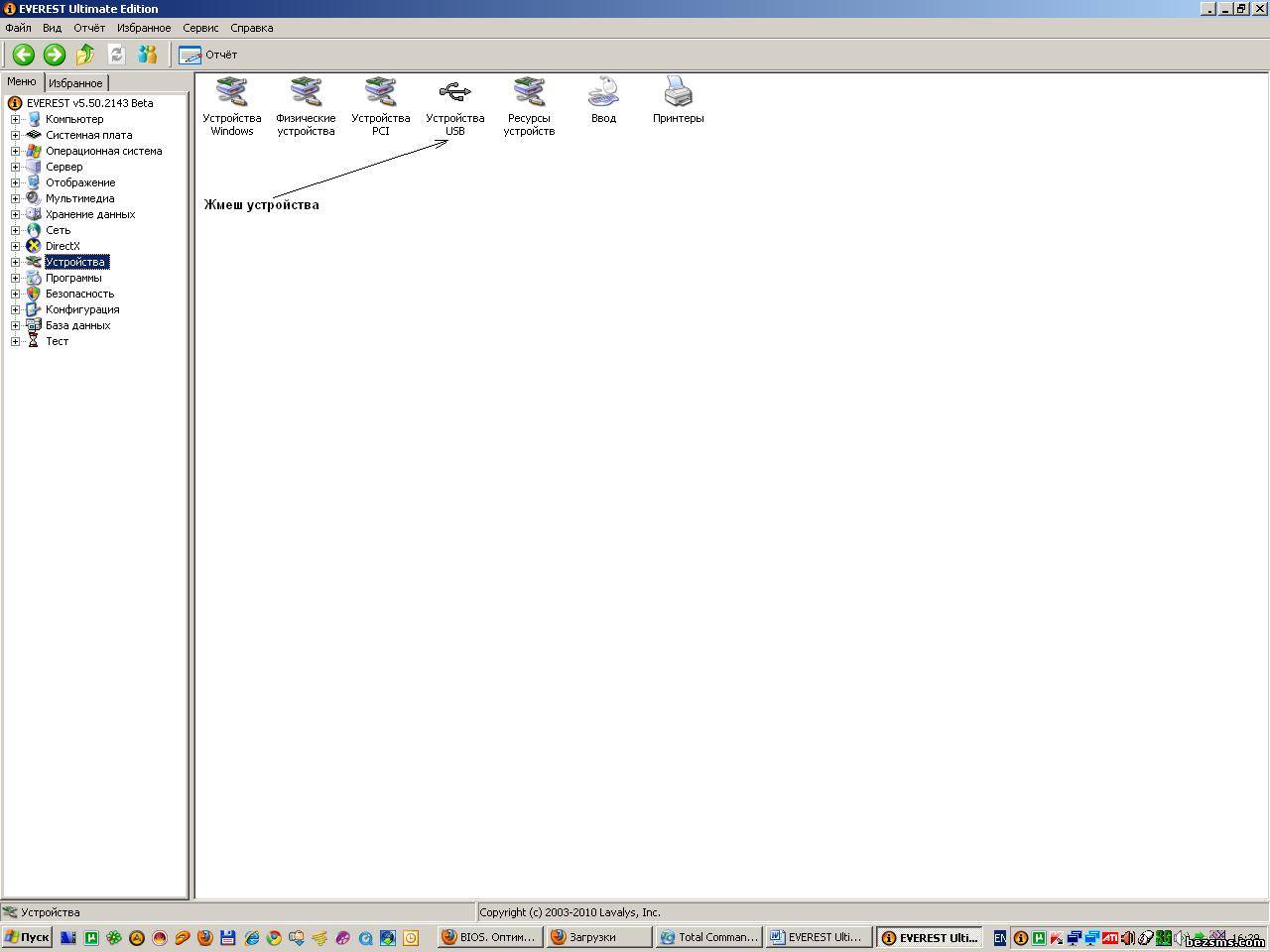Expand the Хранение данных tree node
Image resolution: width=1270 pixels, height=952 pixels.
15,214
